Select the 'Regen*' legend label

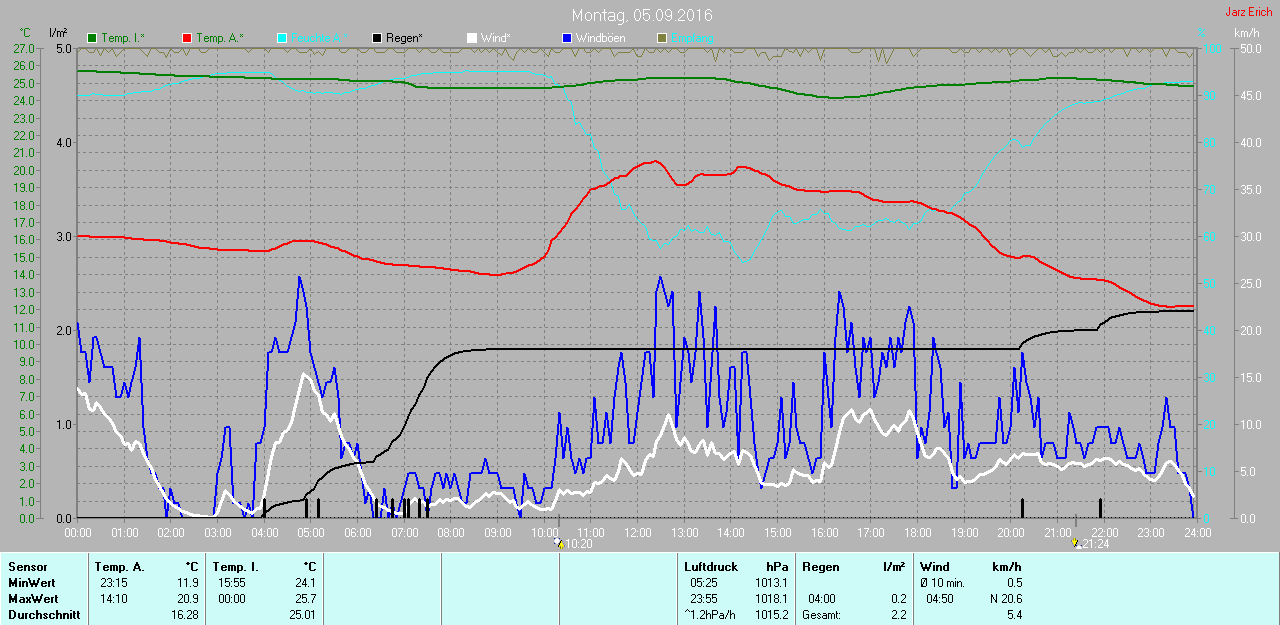[x=404, y=38]
